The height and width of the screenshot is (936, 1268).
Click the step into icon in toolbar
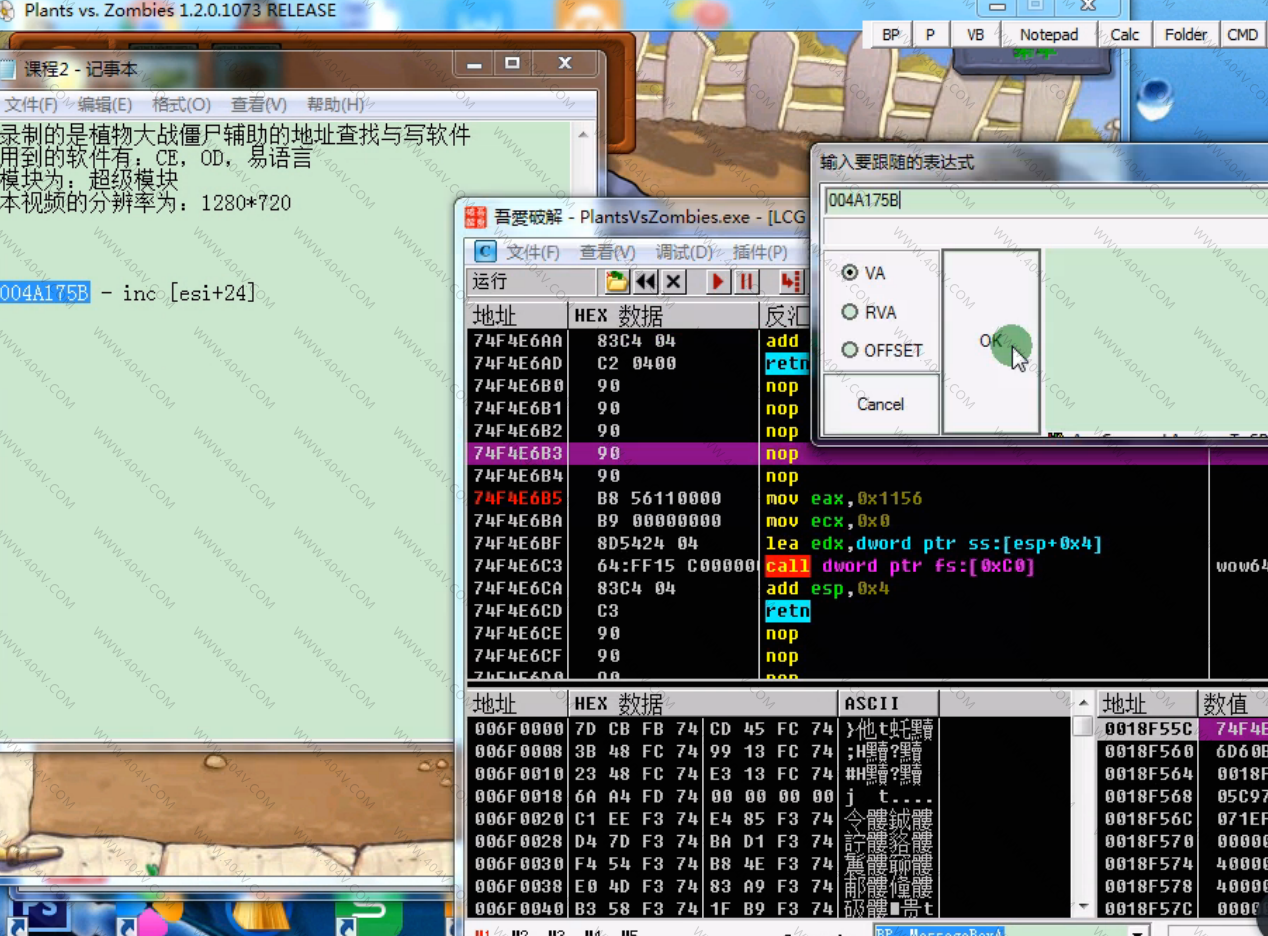pyautogui.click(x=791, y=282)
